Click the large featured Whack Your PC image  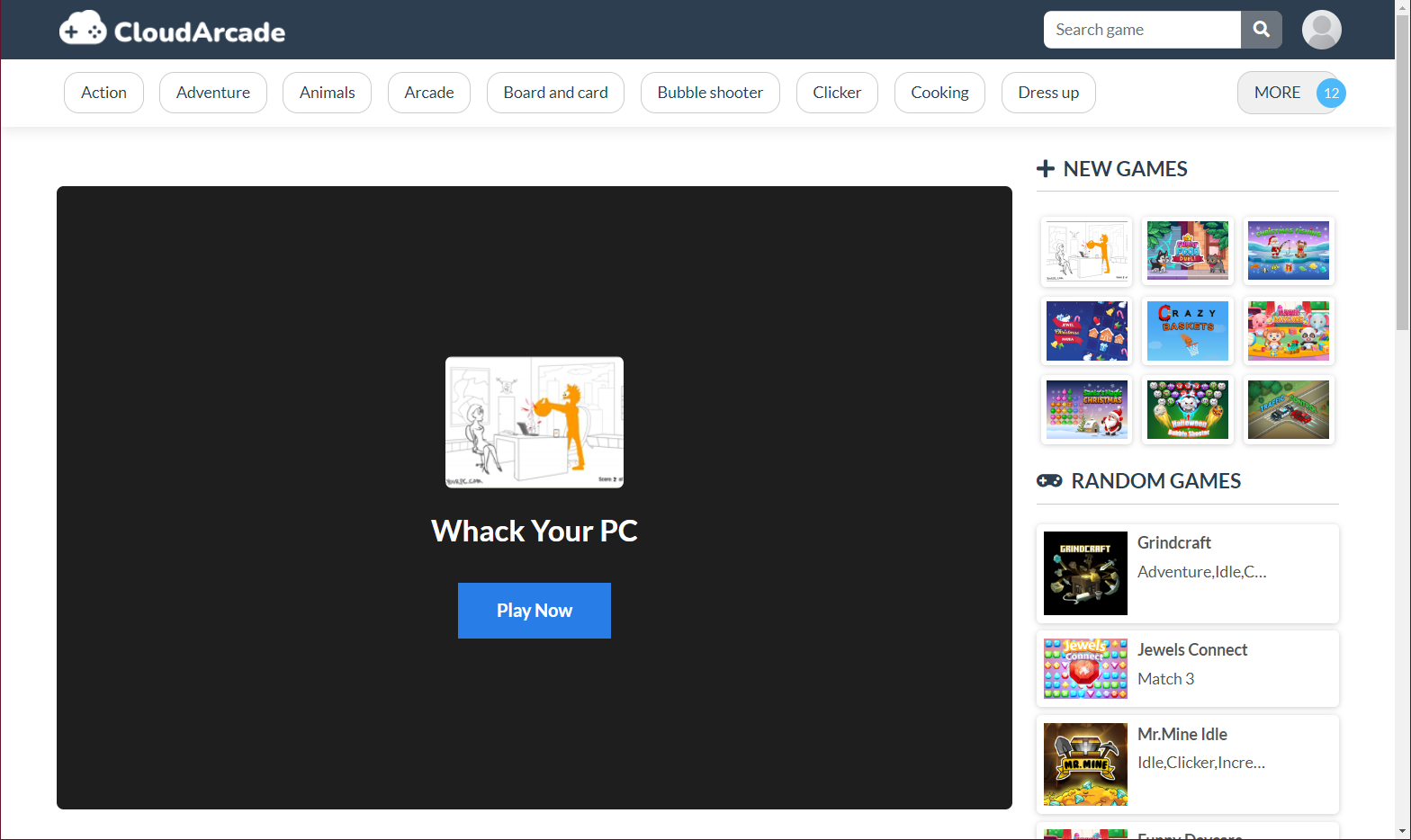(535, 423)
